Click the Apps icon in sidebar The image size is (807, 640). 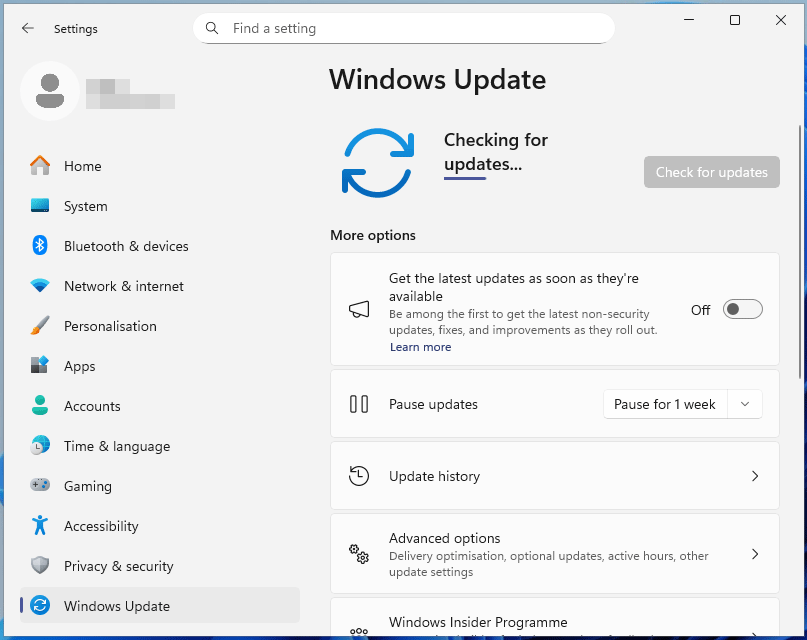pyautogui.click(x=40, y=365)
